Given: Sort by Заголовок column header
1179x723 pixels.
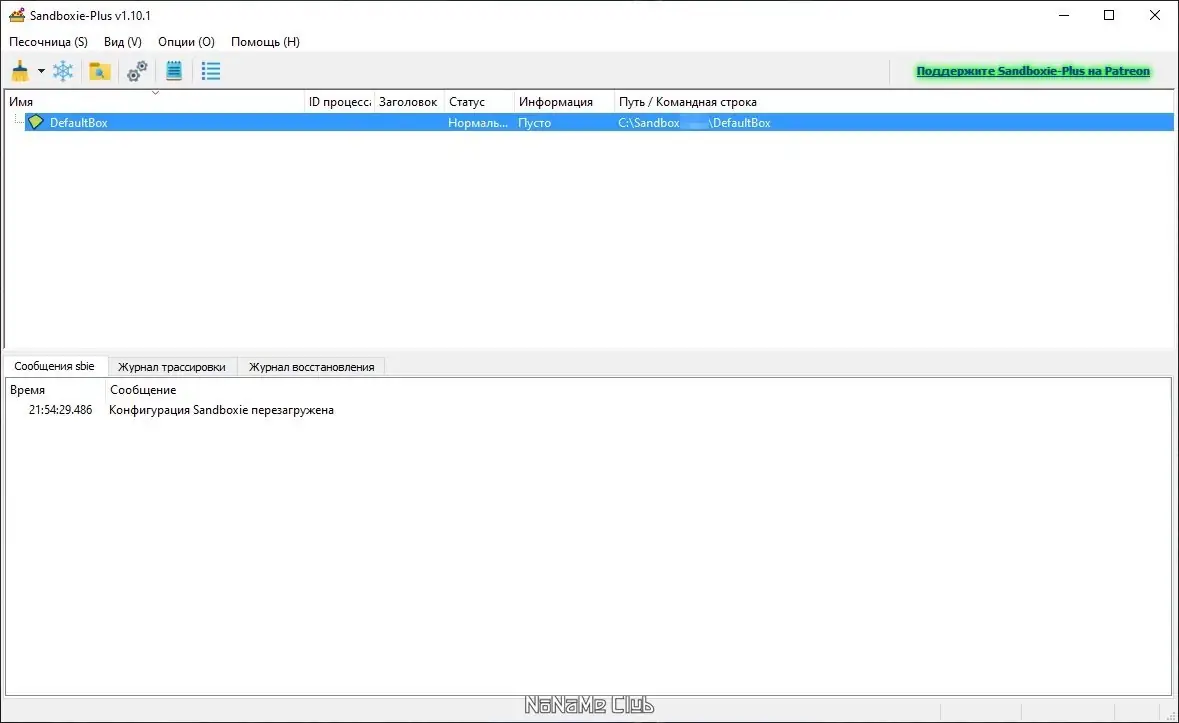Looking at the screenshot, I should point(408,101).
